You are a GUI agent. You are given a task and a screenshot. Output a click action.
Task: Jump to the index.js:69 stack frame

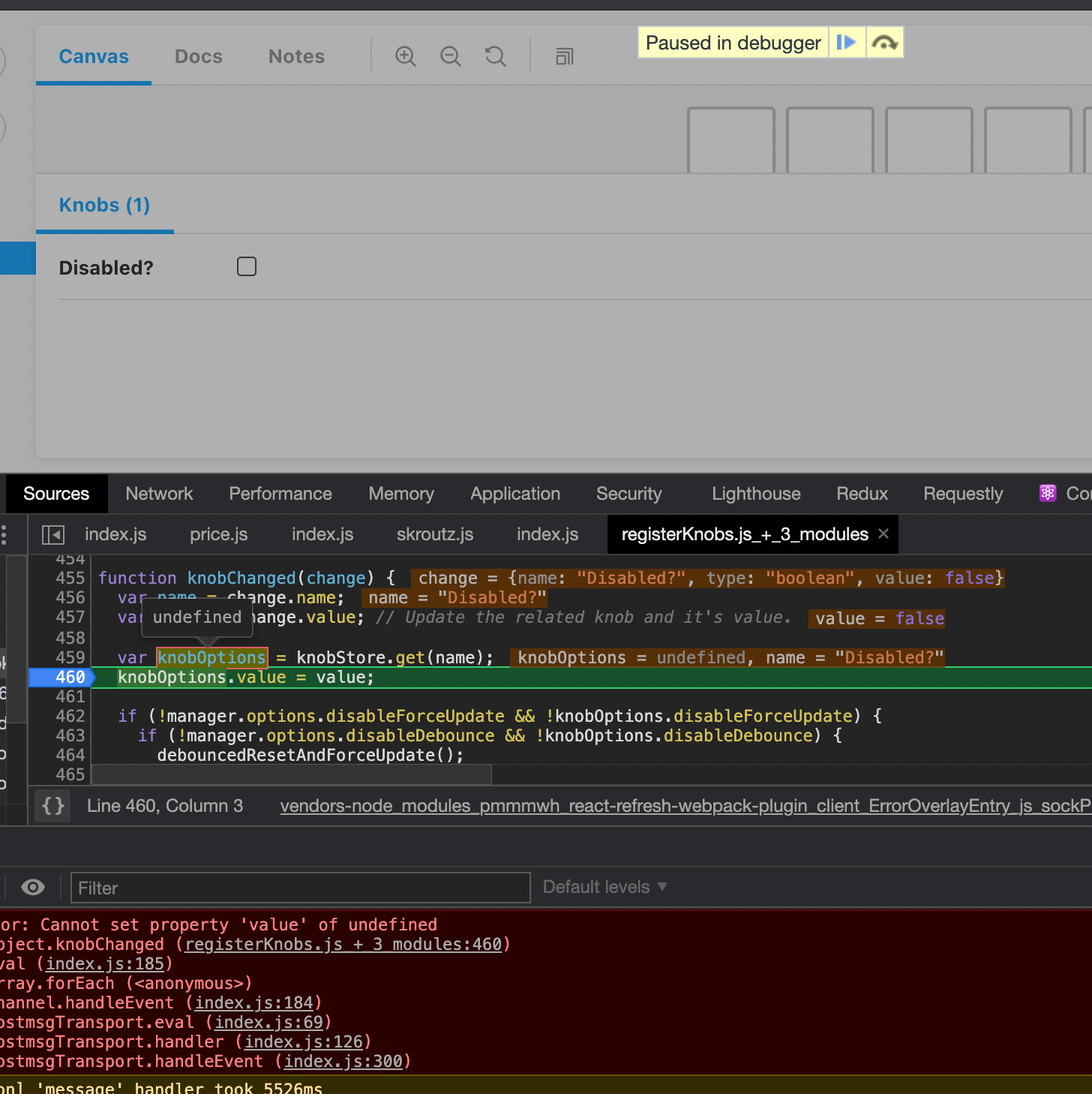coord(269,1022)
